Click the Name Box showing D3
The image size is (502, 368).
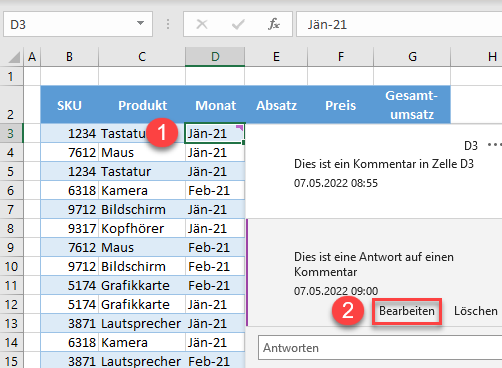pyautogui.click(x=78, y=24)
